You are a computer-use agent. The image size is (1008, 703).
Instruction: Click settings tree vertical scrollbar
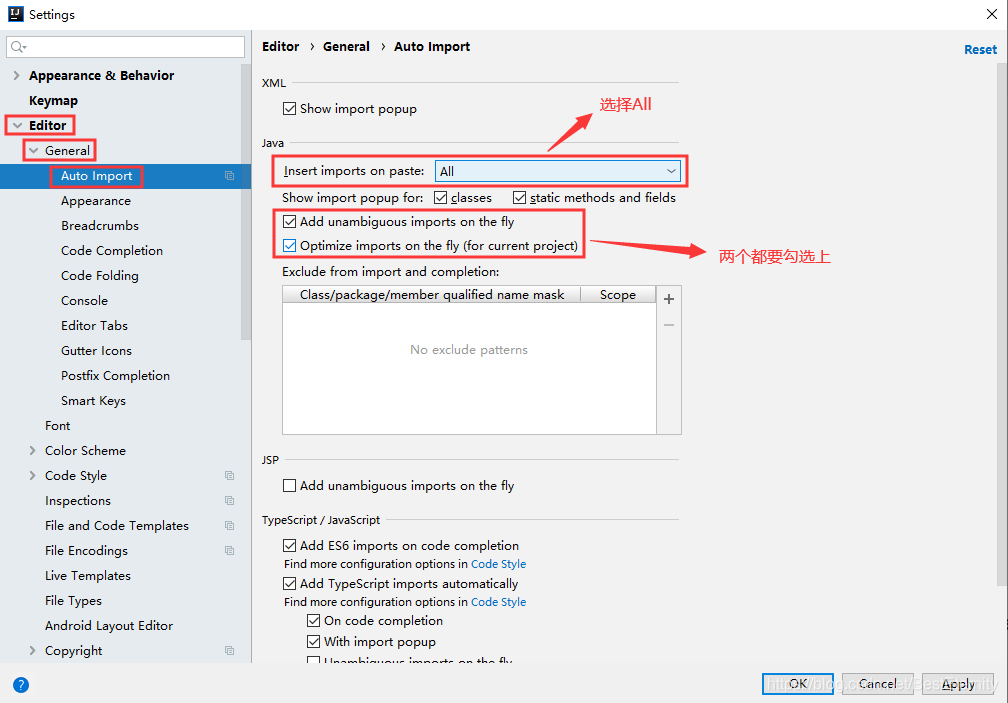tap(246, 202)
